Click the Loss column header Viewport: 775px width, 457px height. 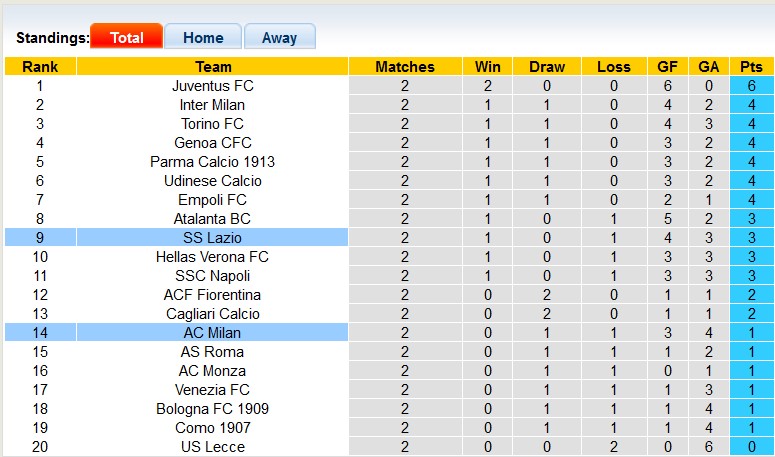coord(613,67)
